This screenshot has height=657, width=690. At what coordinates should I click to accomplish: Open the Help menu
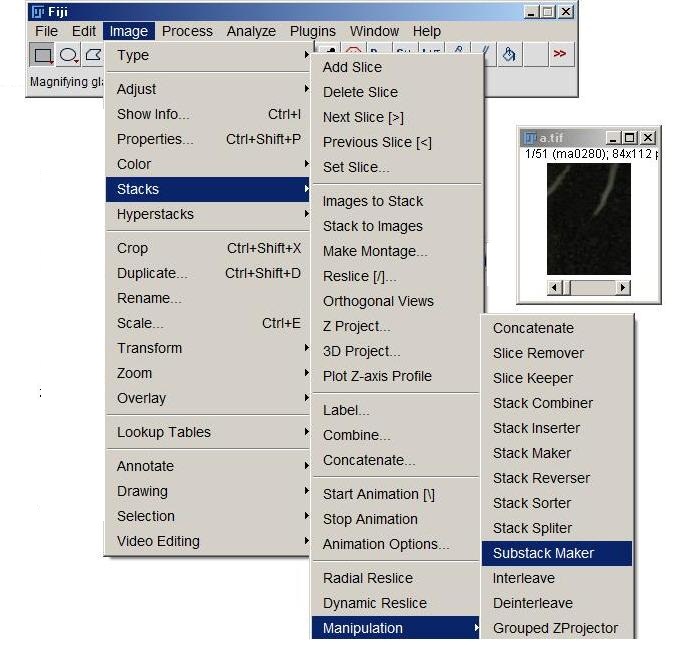click(426, 31)
